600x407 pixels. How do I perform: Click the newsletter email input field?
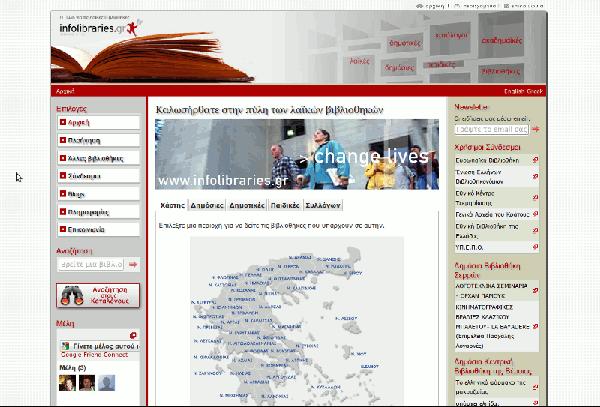[491, 129]
